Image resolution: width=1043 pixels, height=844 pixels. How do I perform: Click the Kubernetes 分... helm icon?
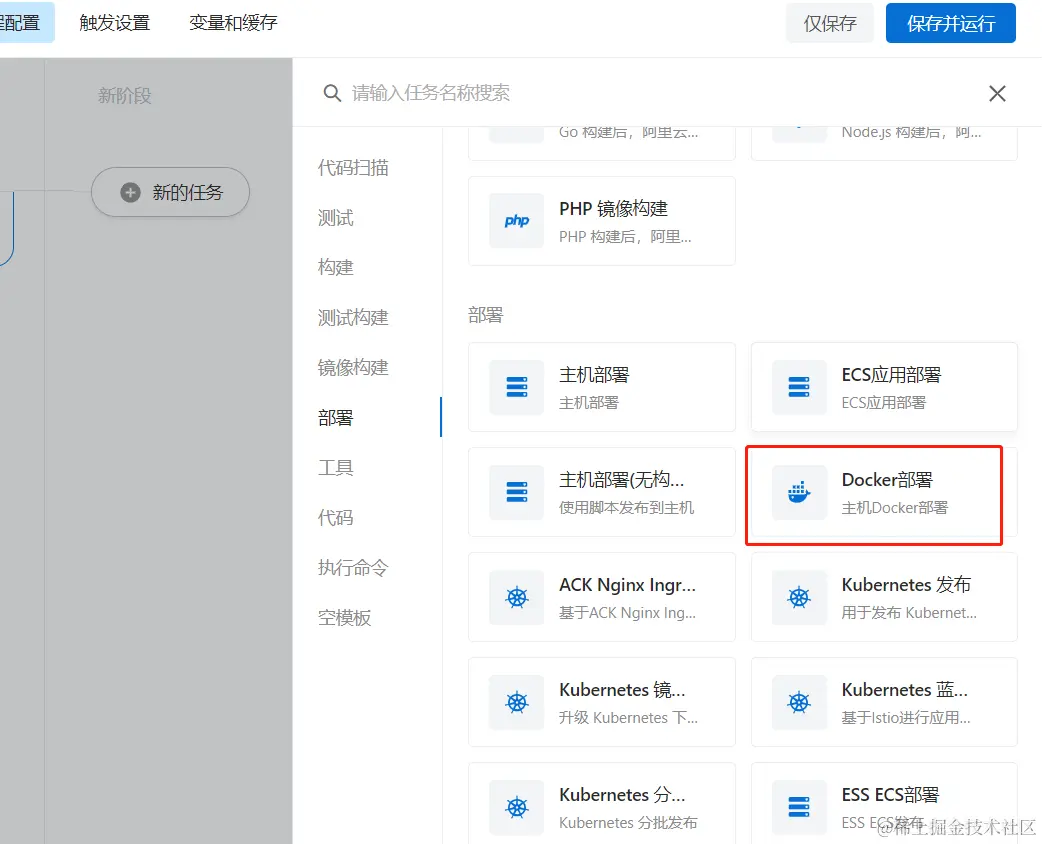517,807
